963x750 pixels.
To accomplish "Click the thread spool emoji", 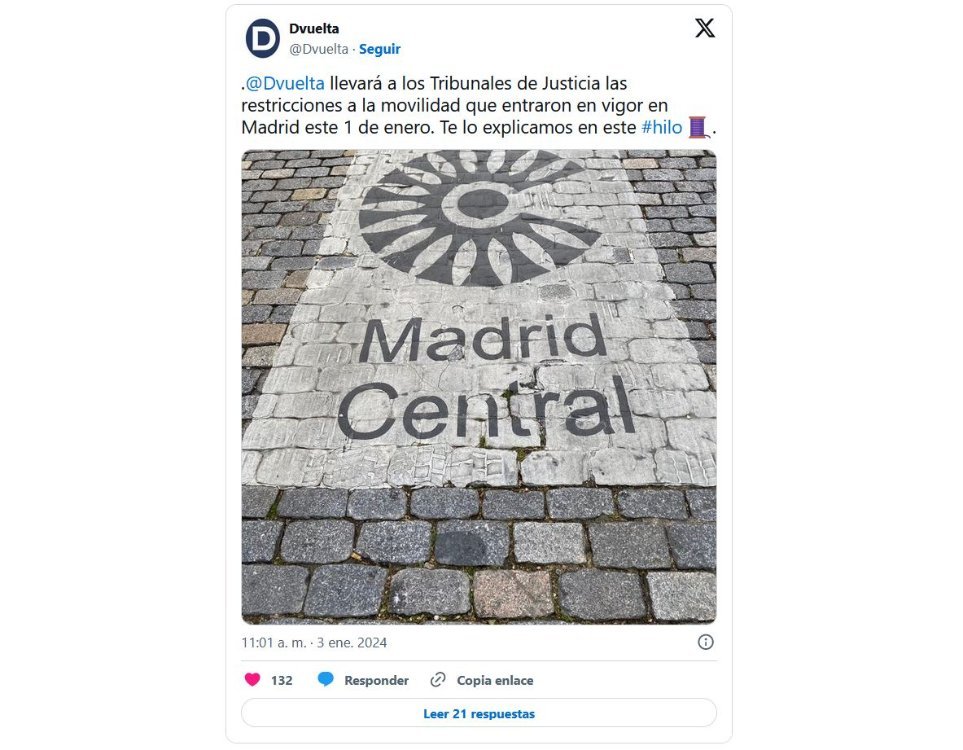I will tap(698, 127).
